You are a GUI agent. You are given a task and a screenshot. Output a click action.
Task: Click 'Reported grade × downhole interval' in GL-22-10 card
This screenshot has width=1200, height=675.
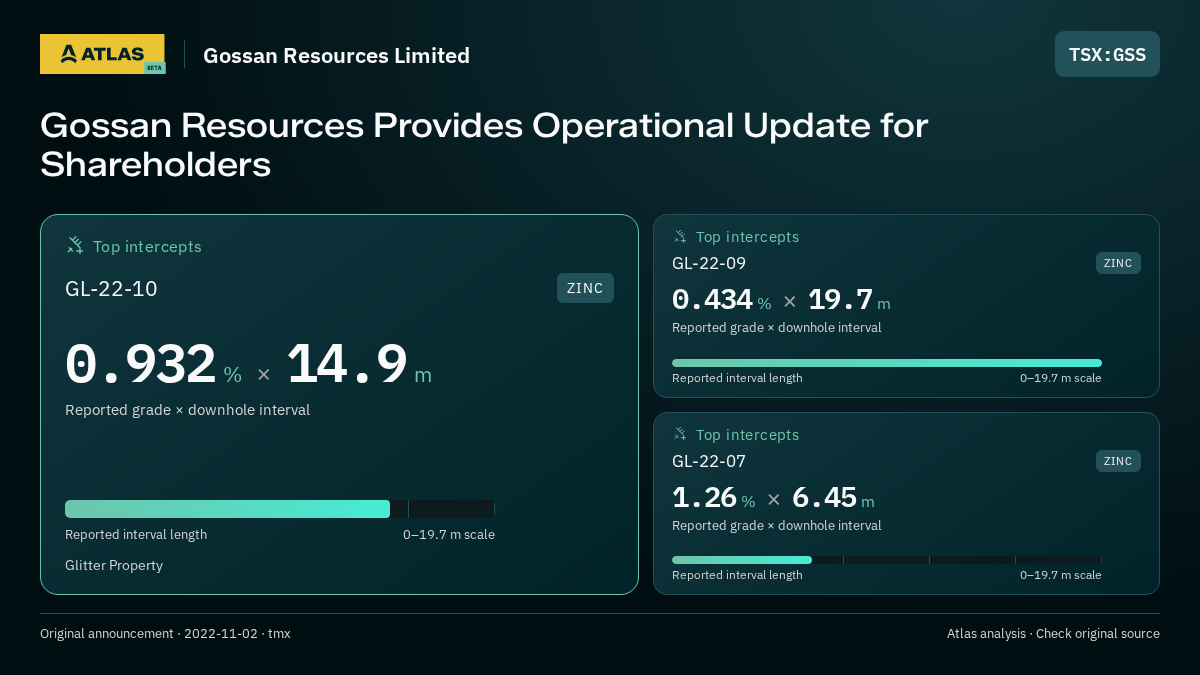tap(188, 410)
